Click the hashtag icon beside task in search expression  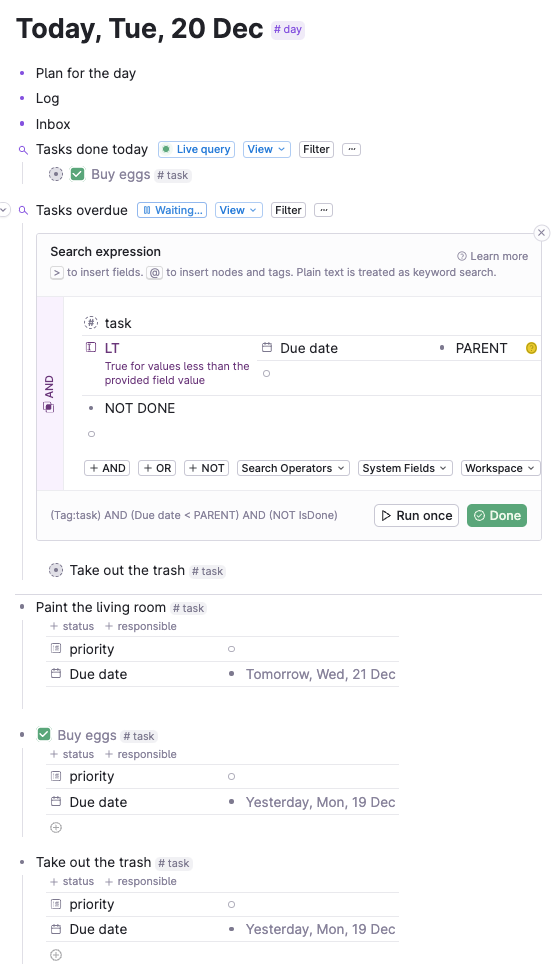pos(91,323)
